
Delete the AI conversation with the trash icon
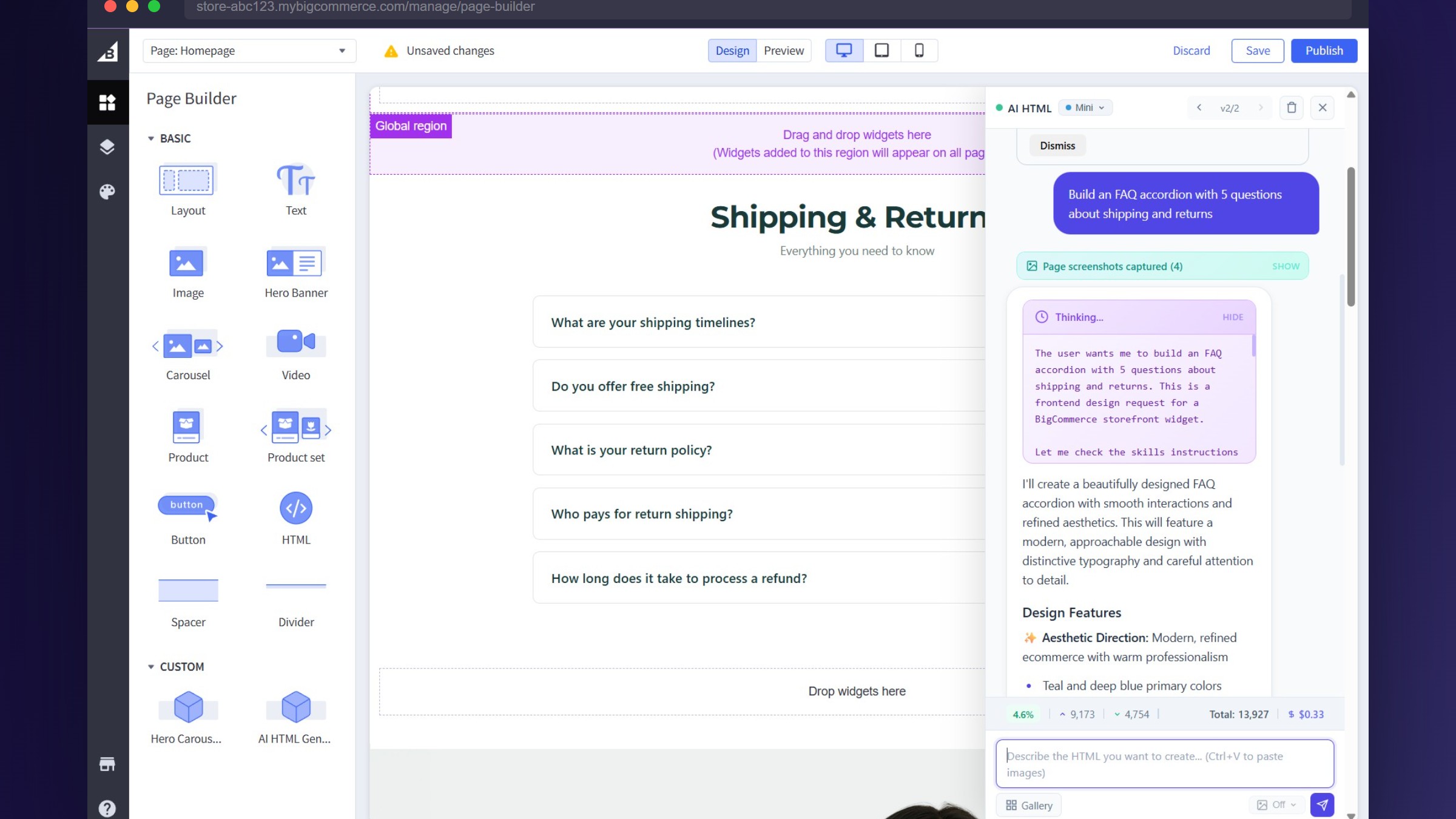click(1292, 107)
